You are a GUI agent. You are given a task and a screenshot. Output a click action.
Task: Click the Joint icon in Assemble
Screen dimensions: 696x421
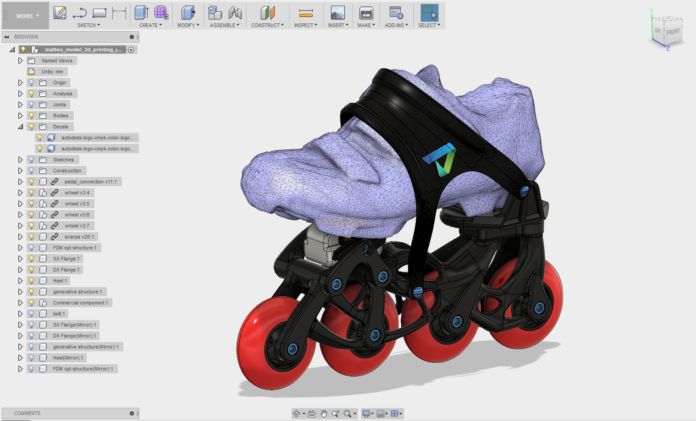pyautogui.click(x=234, y=12)
